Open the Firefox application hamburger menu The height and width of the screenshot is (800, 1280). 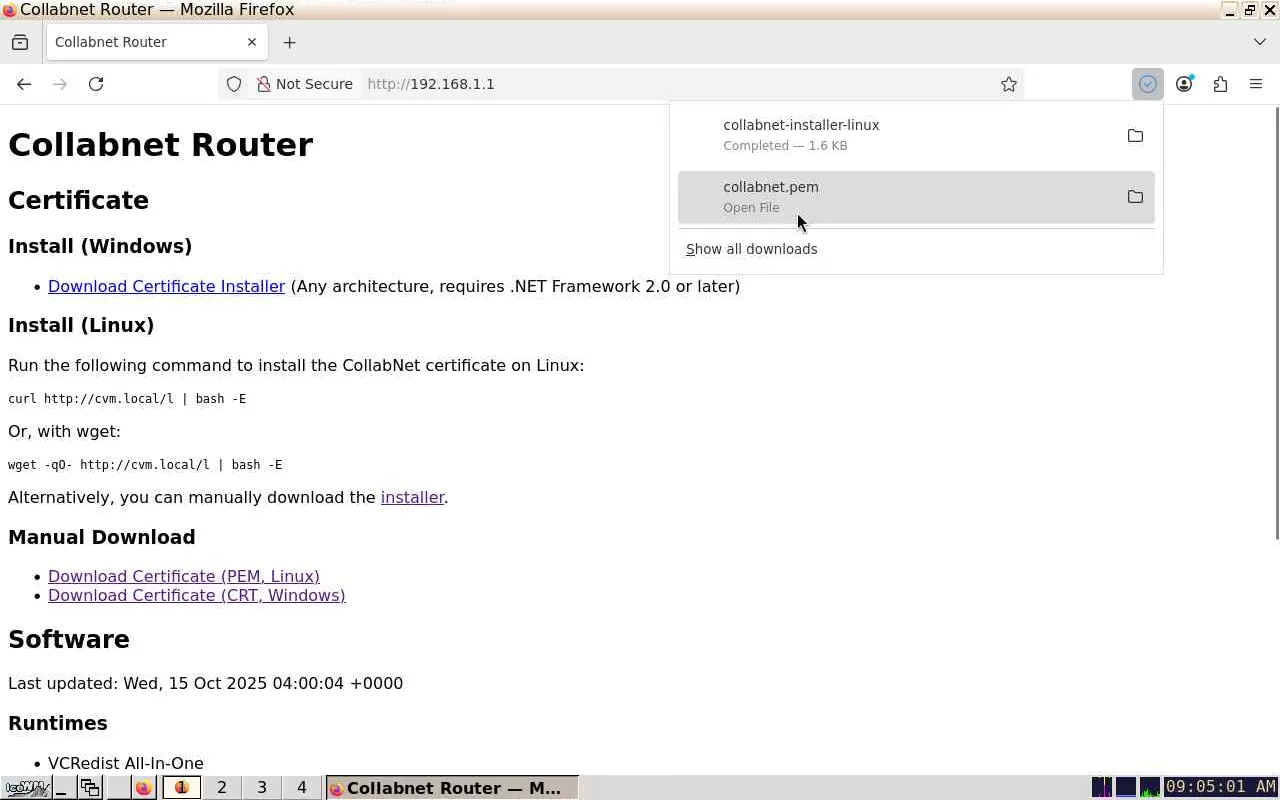1256,84
